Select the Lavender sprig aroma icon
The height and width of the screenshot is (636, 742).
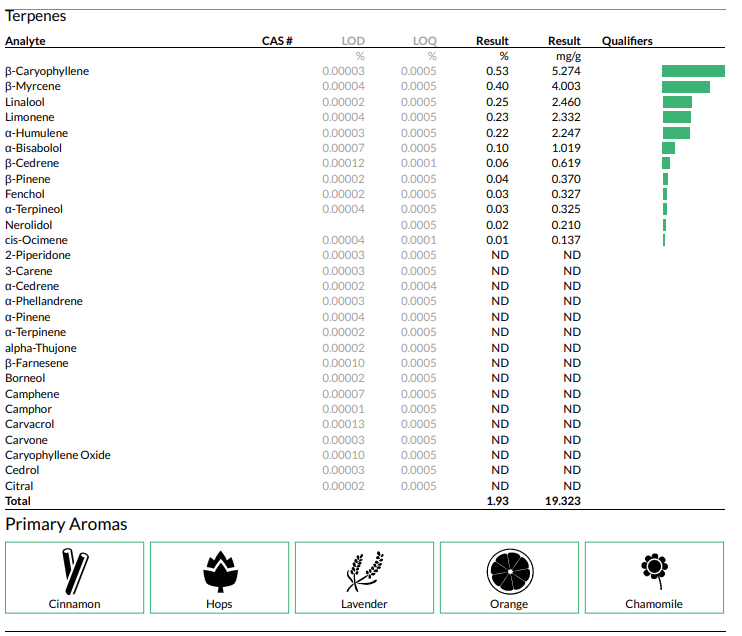(364, 571)
